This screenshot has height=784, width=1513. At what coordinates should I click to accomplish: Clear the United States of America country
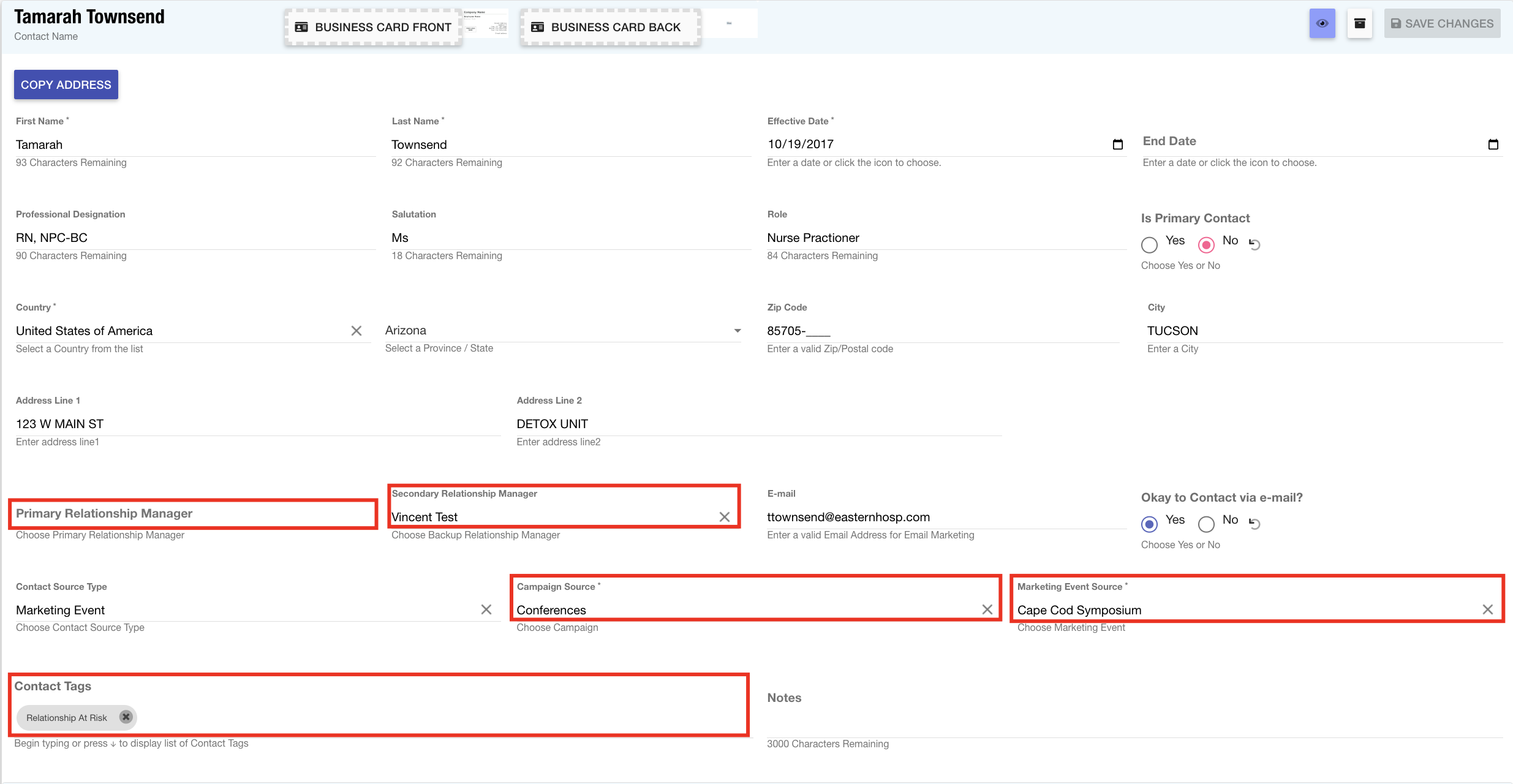click(356, 331)
